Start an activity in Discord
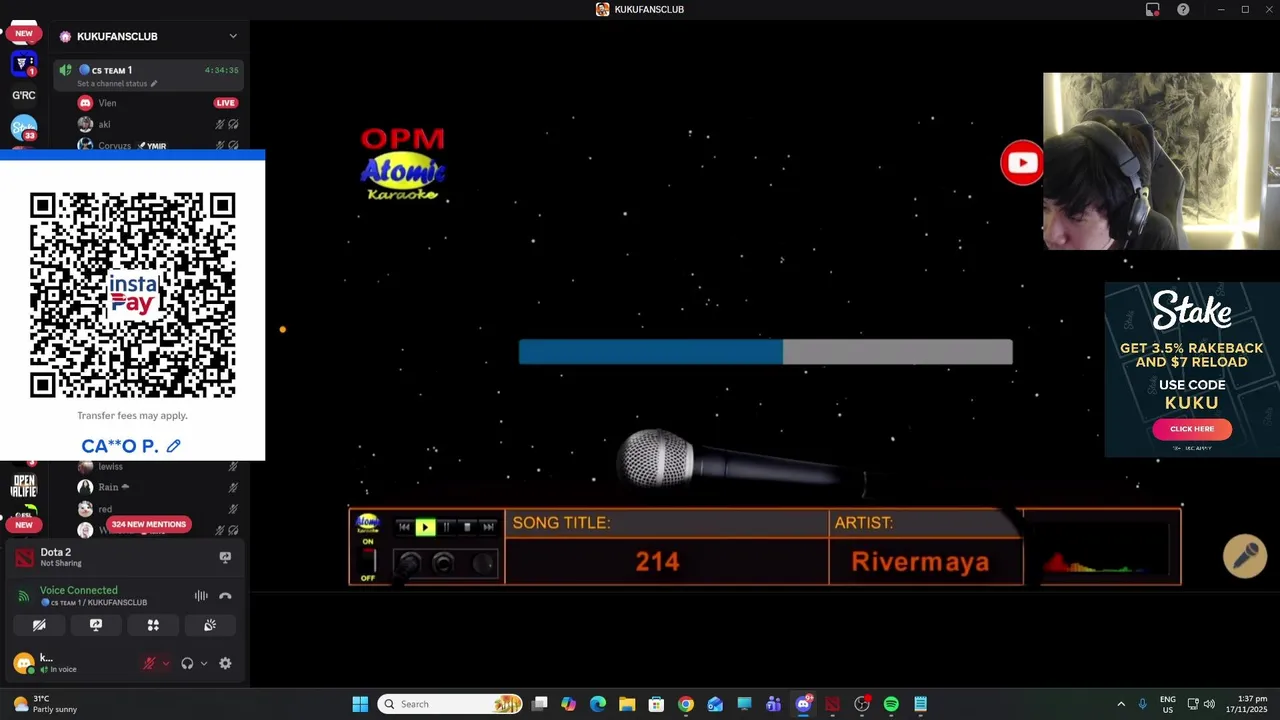The image size is (1280, 720). pyautogui.click(x=153, y=625)
